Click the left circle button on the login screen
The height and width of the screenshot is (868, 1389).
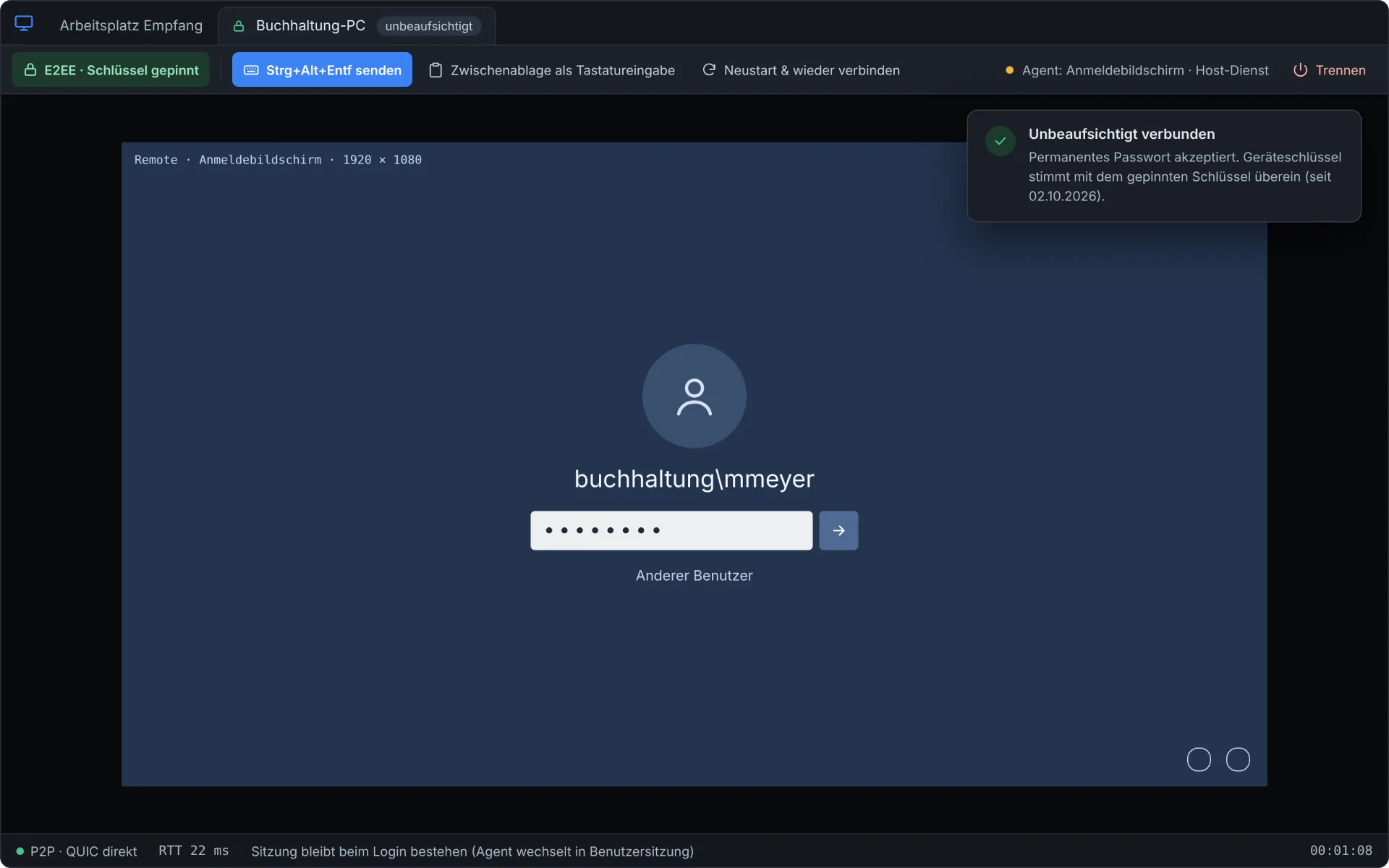pyautogui.click(x=1199, y=759)
